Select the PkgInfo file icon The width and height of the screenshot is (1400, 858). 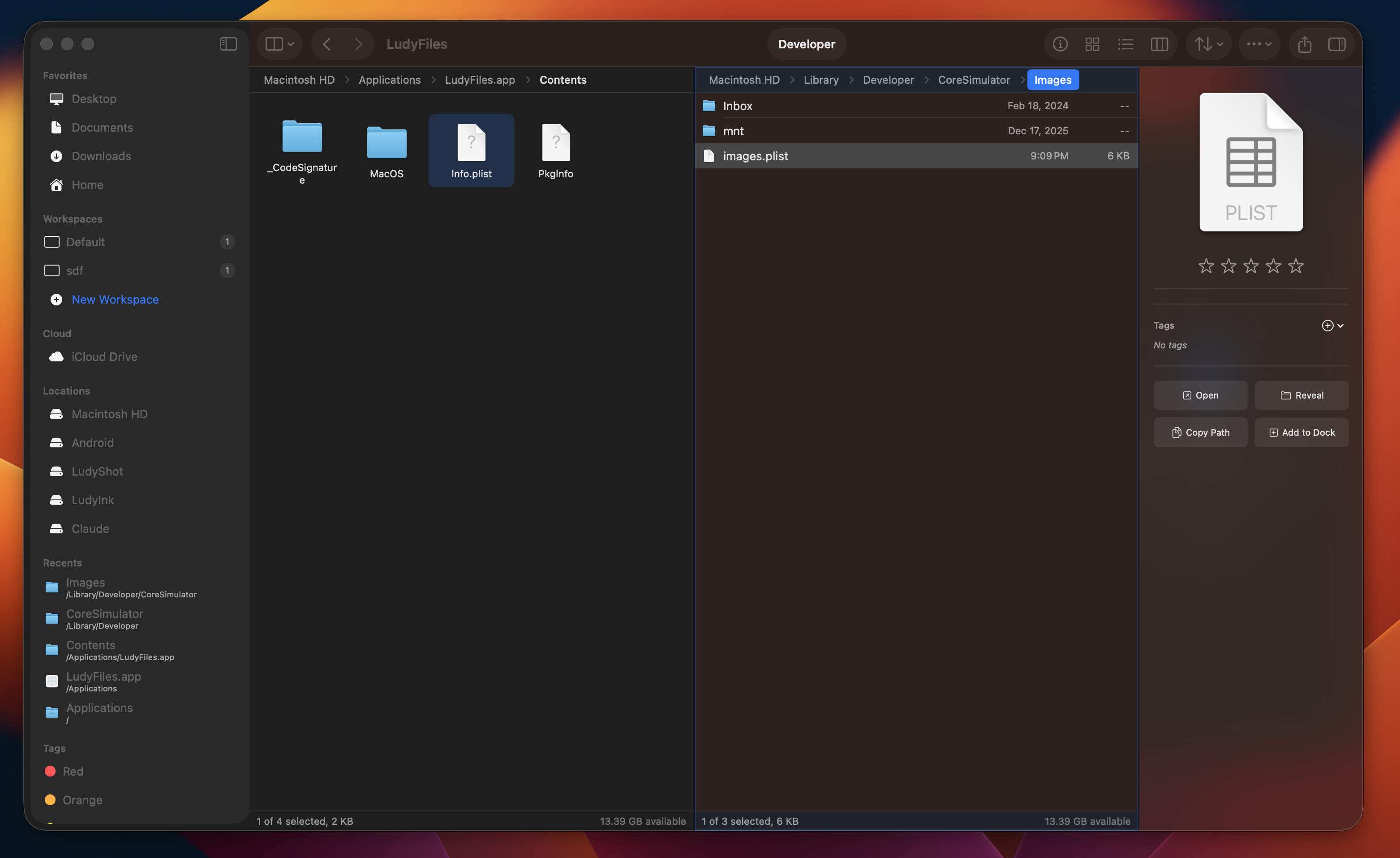pos(556,142)
